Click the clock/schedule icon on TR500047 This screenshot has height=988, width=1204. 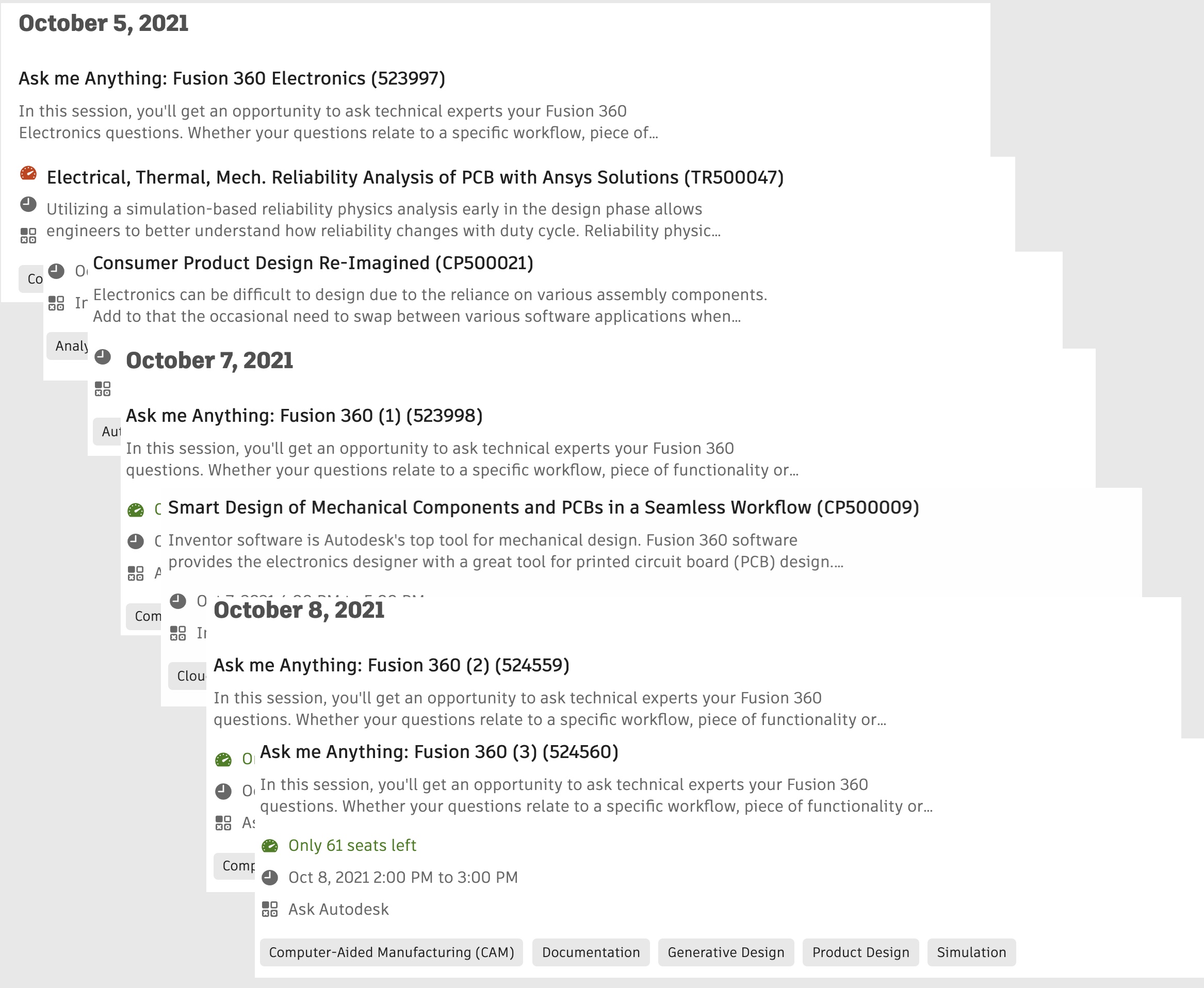tap(28, 207)
